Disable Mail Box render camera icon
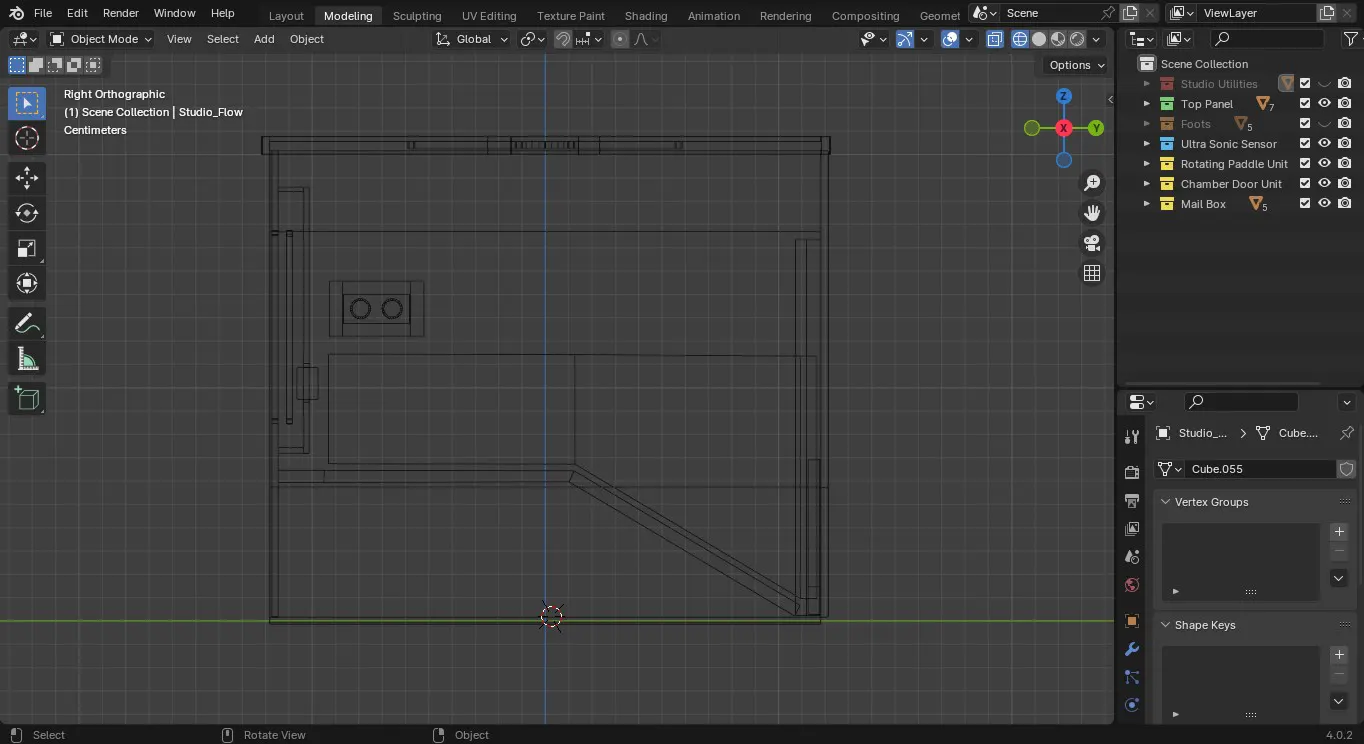 [x=1345, y=203]
